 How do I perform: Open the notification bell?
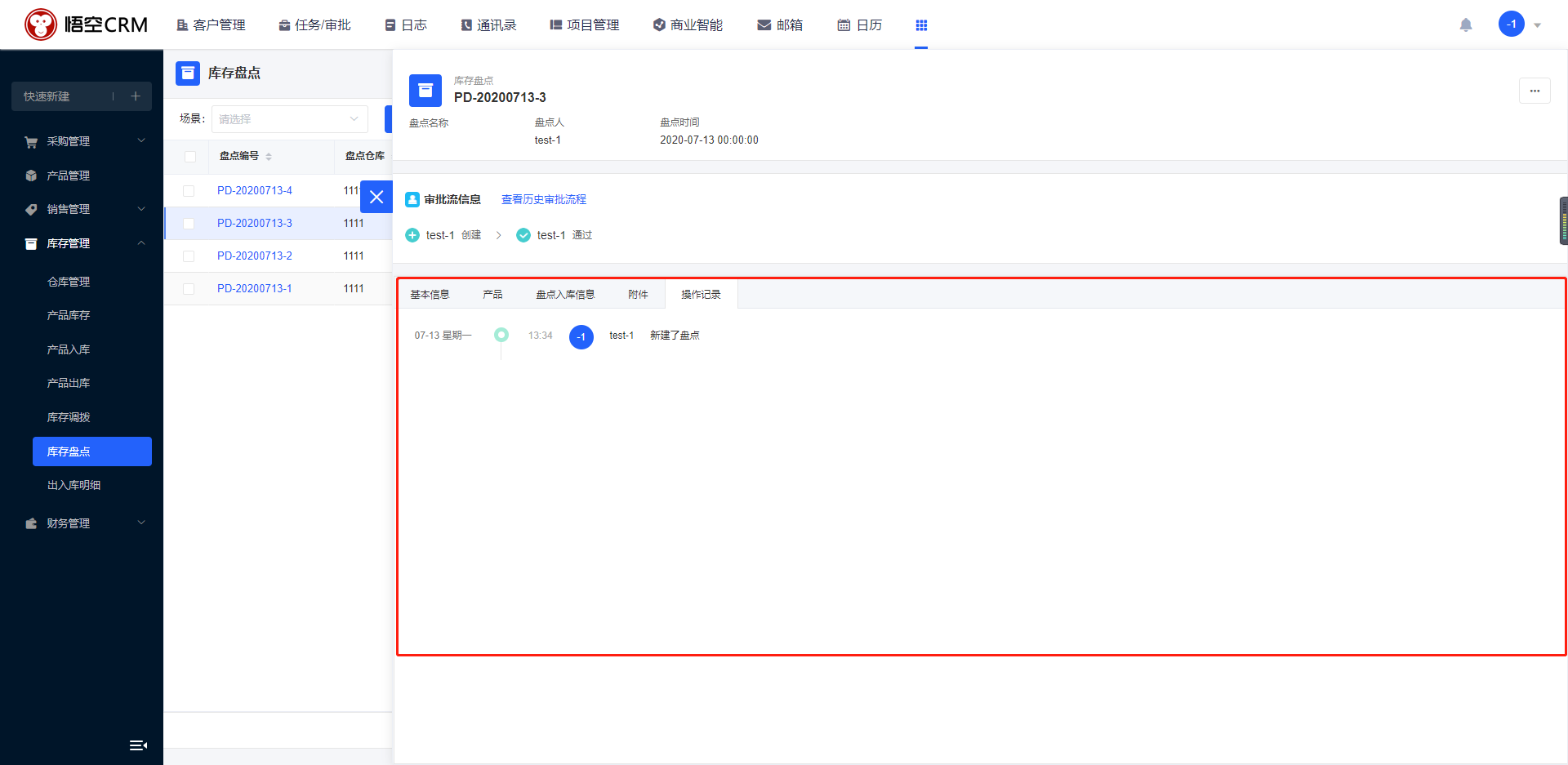point(1466,24)
